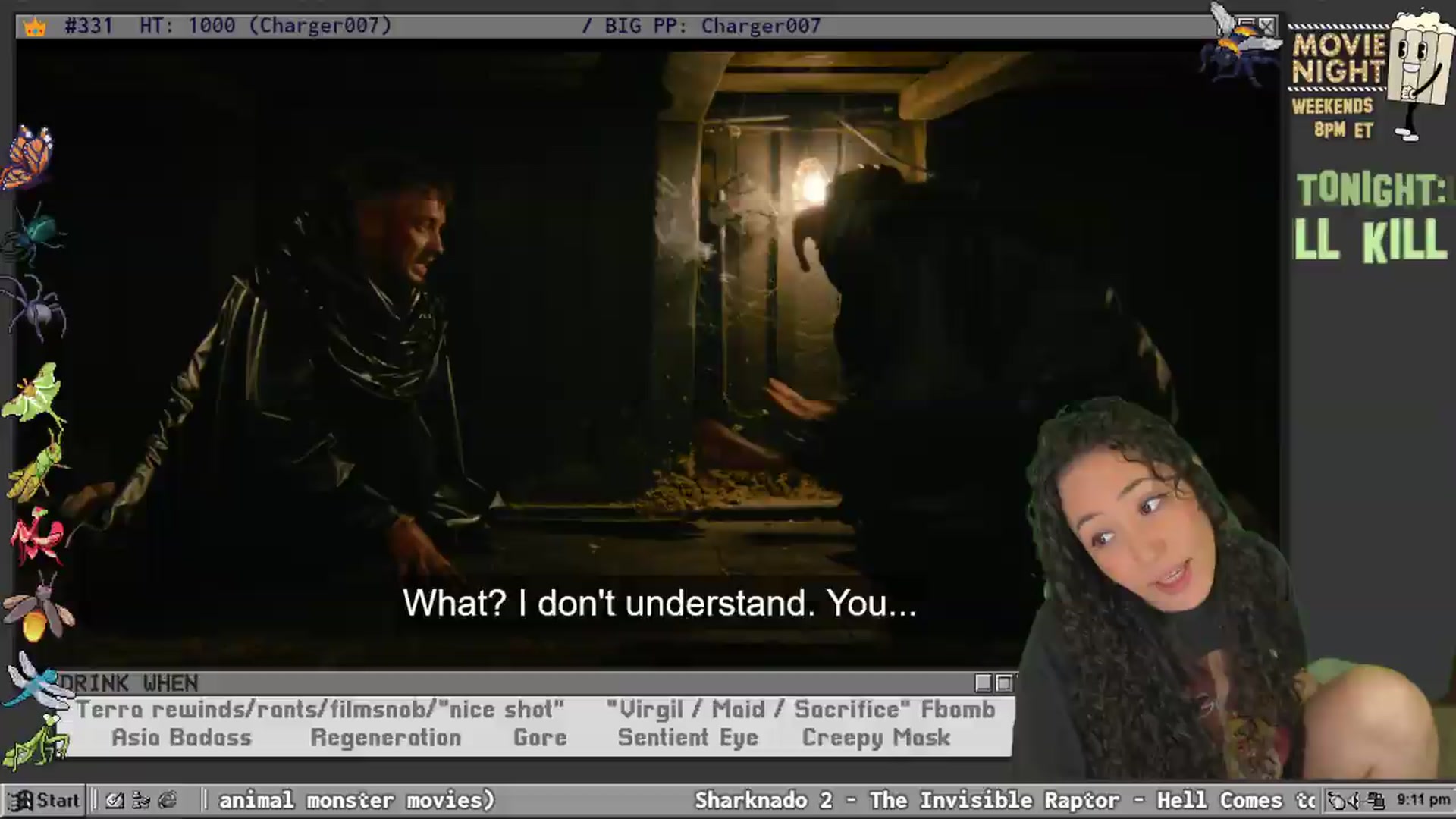
Task: Open the third quick launch icon
Action: 168,800
